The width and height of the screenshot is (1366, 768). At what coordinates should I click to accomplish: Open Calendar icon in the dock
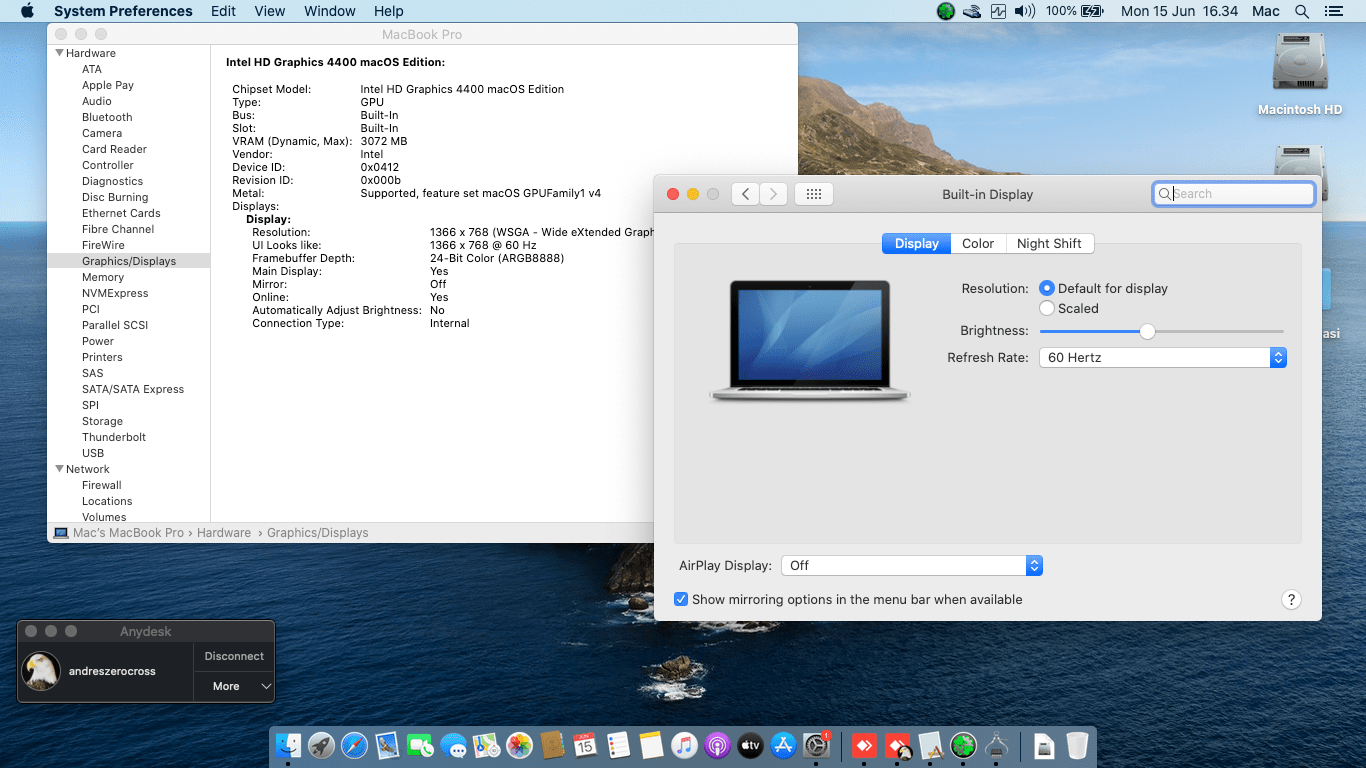tap(585, 745)
